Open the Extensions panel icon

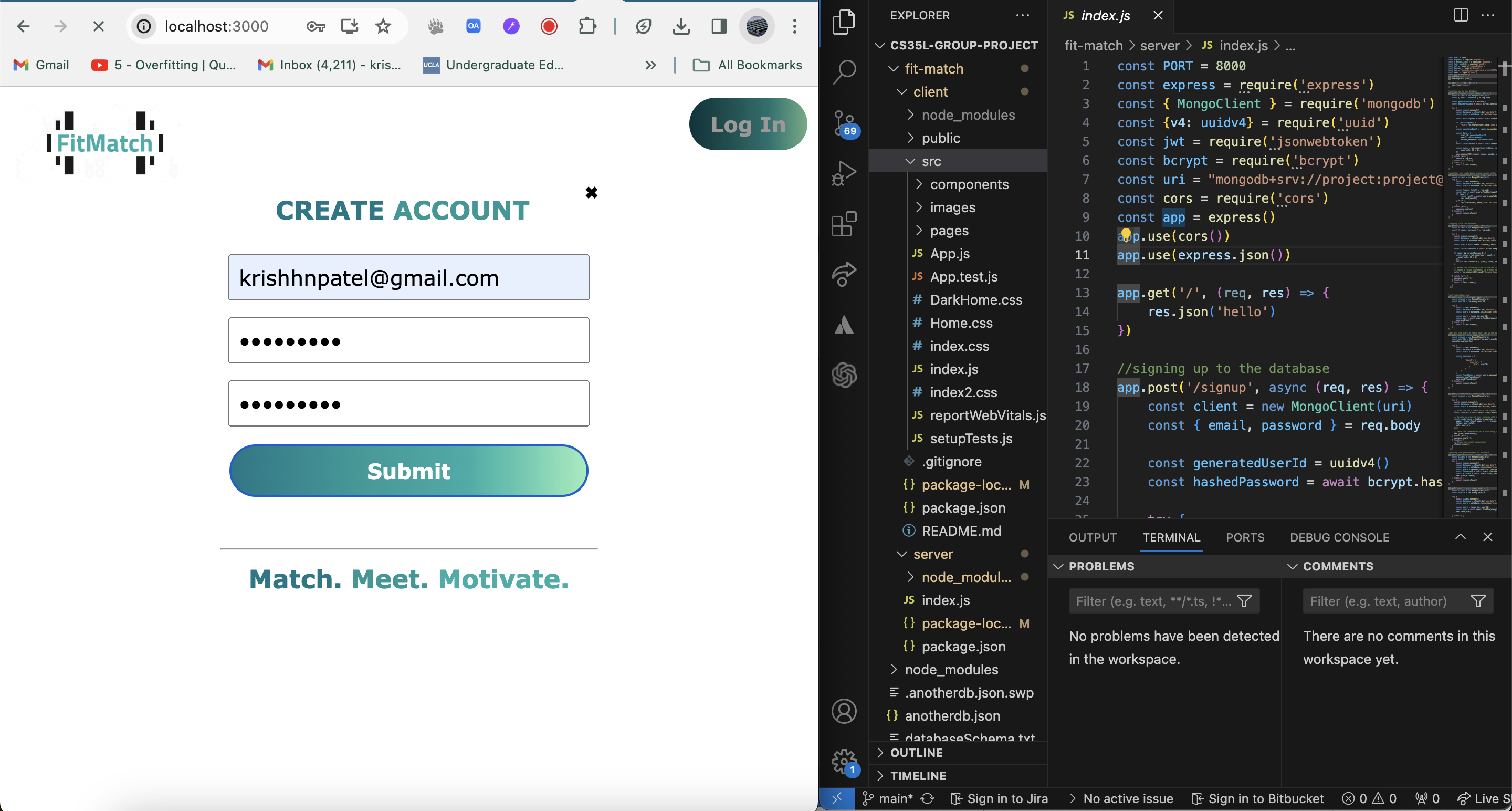(x=844, y=224)
